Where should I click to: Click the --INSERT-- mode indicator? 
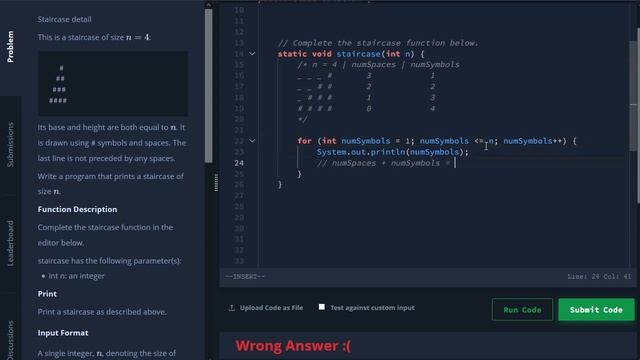pyautogui.click(x=245, y=276)
